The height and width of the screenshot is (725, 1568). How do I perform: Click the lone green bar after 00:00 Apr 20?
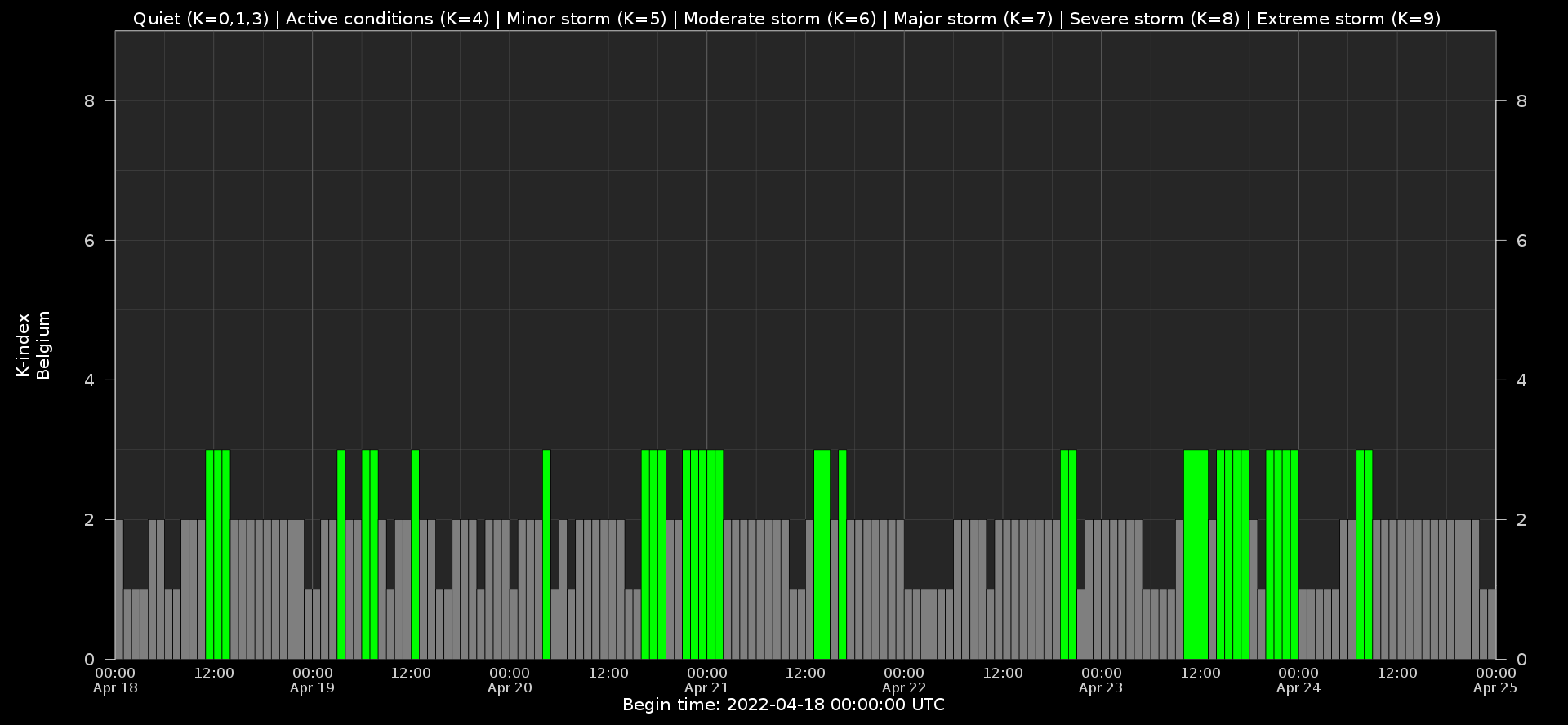tap(546, 554)
